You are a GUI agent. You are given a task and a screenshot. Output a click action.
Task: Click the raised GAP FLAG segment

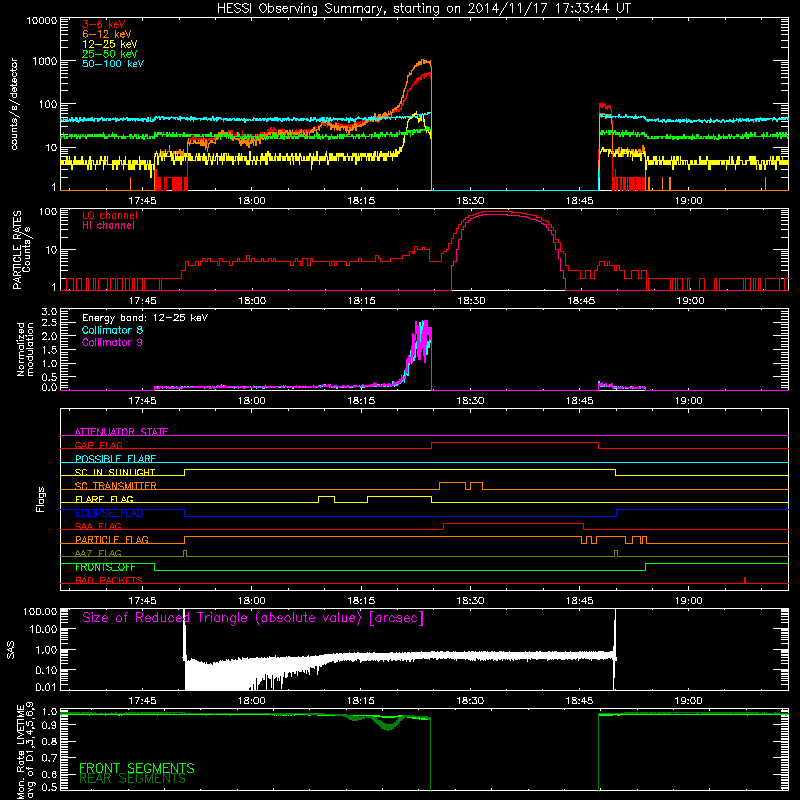515,443
